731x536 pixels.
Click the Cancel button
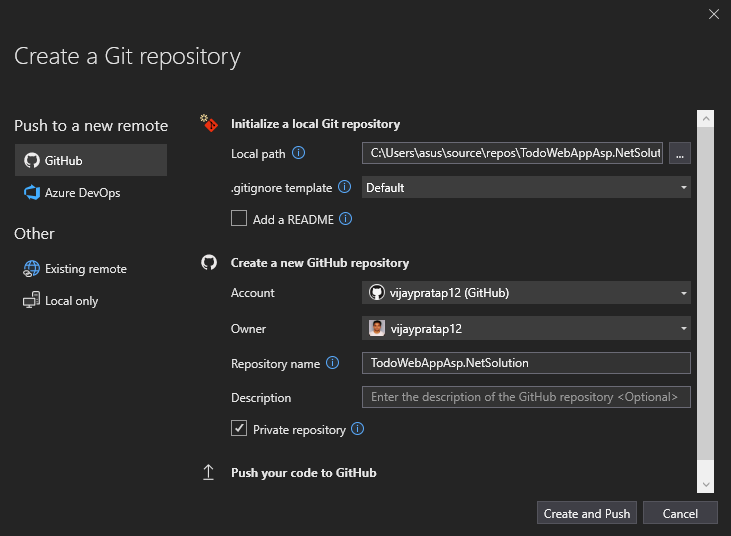(x=680, y=513)
